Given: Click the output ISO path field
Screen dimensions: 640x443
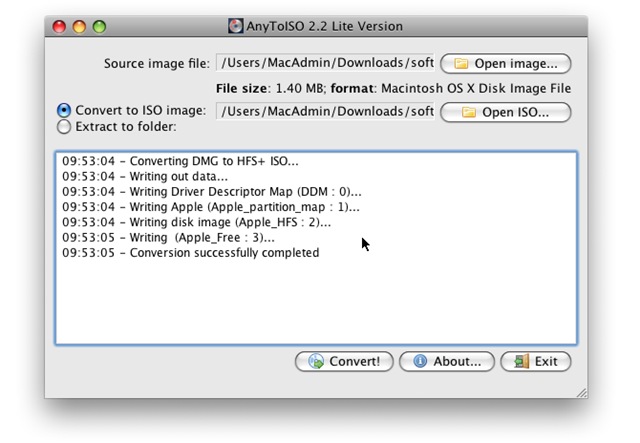Looking at the screenshot, I should pos(325,111).
